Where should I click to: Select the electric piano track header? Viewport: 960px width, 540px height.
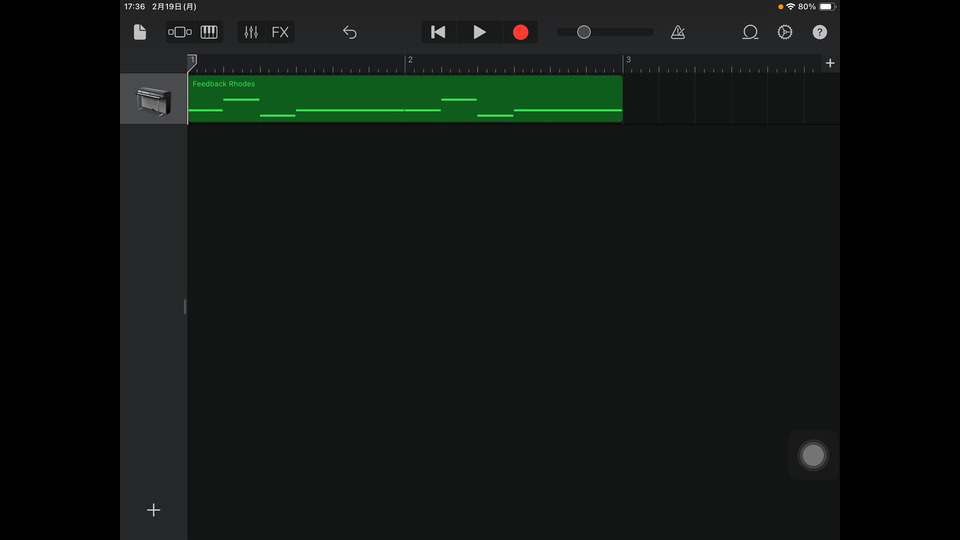154,99
